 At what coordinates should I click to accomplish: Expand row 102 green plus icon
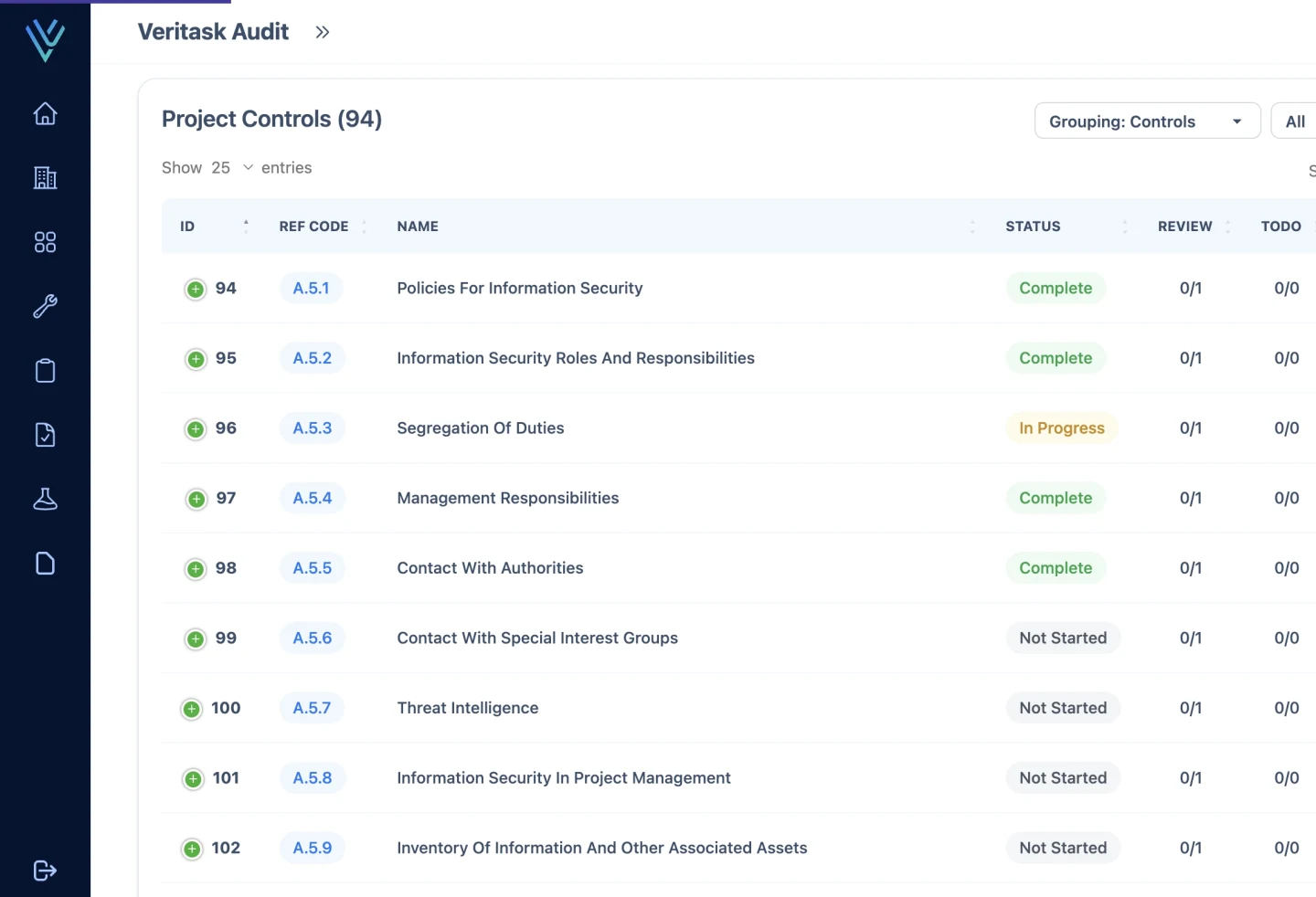click(192, 850)
